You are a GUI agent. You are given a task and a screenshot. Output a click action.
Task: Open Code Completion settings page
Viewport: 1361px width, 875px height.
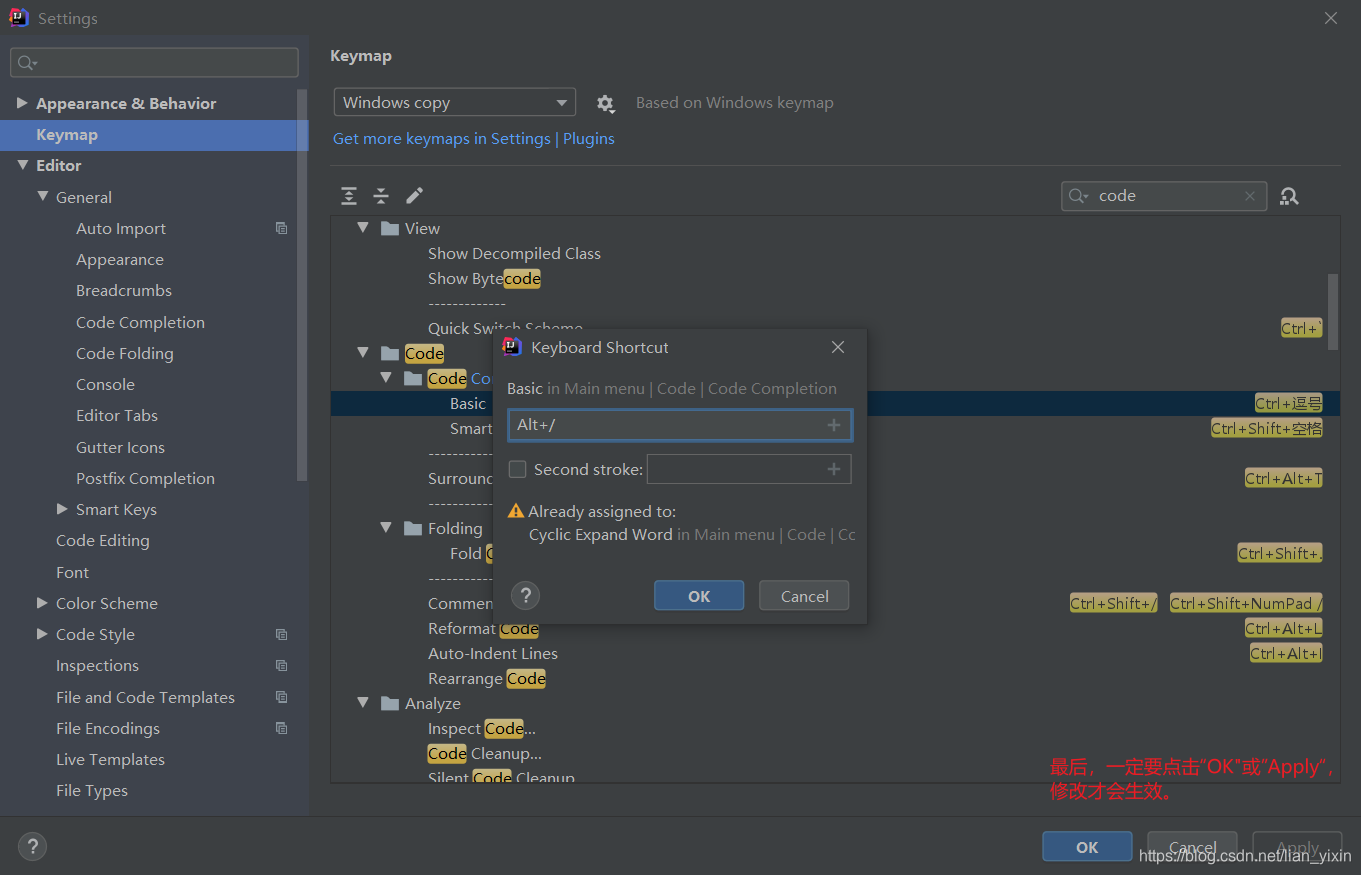click(x=140, y=322)
